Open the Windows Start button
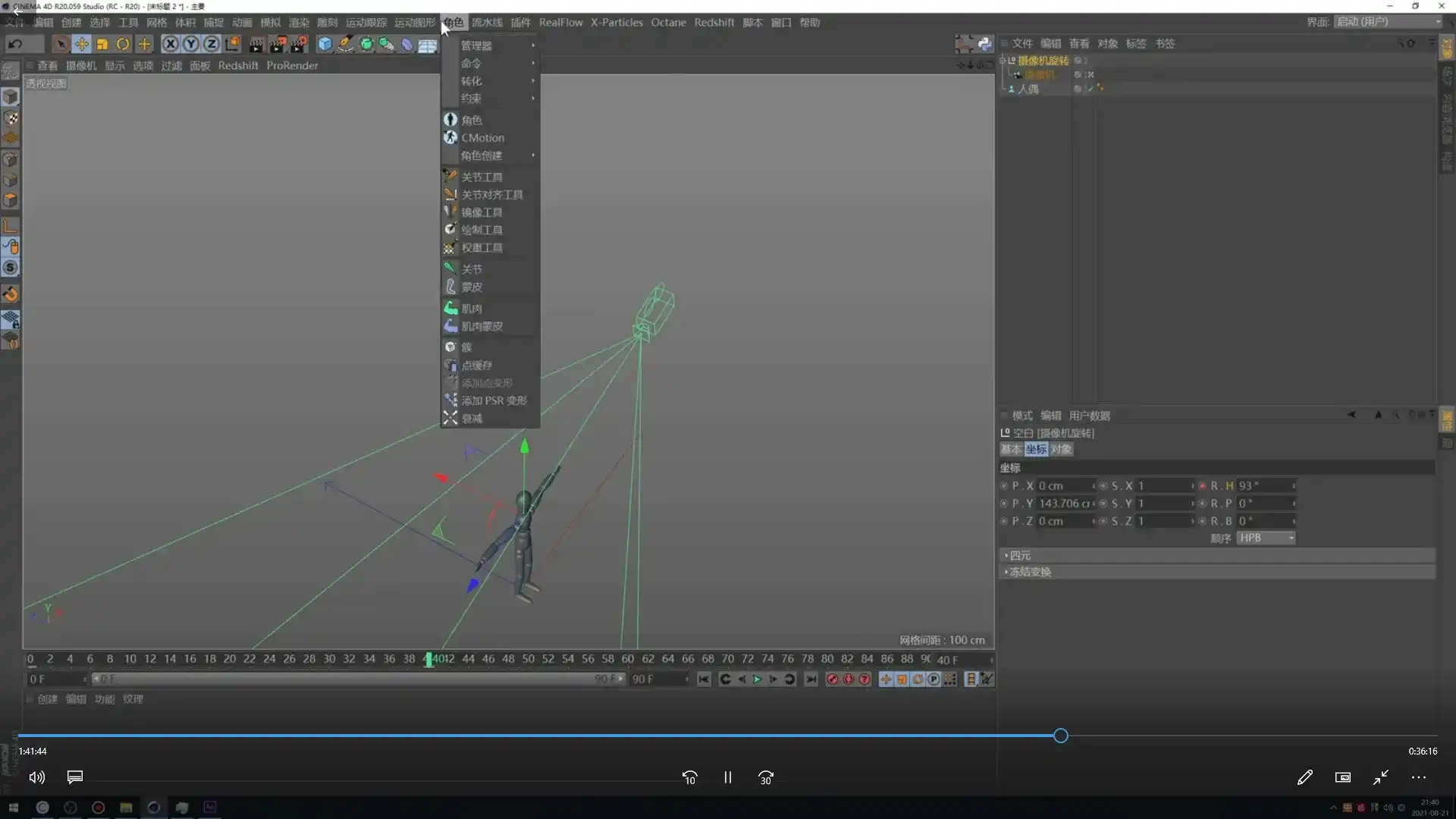Viewport: 1456px width, 819px height. (x=14, y=808)
